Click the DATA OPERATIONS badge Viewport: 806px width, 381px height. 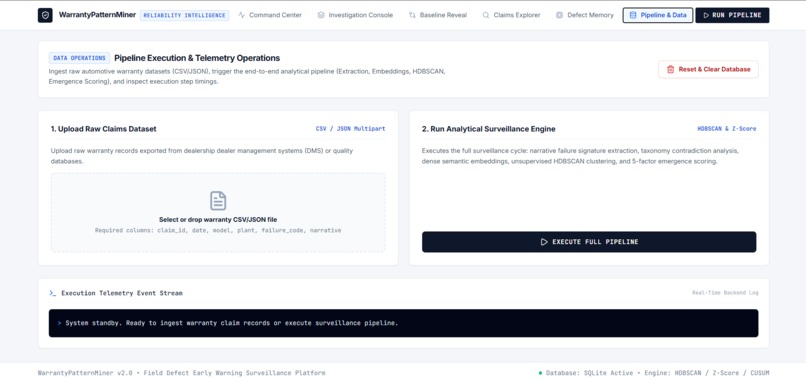pos(79,58)
